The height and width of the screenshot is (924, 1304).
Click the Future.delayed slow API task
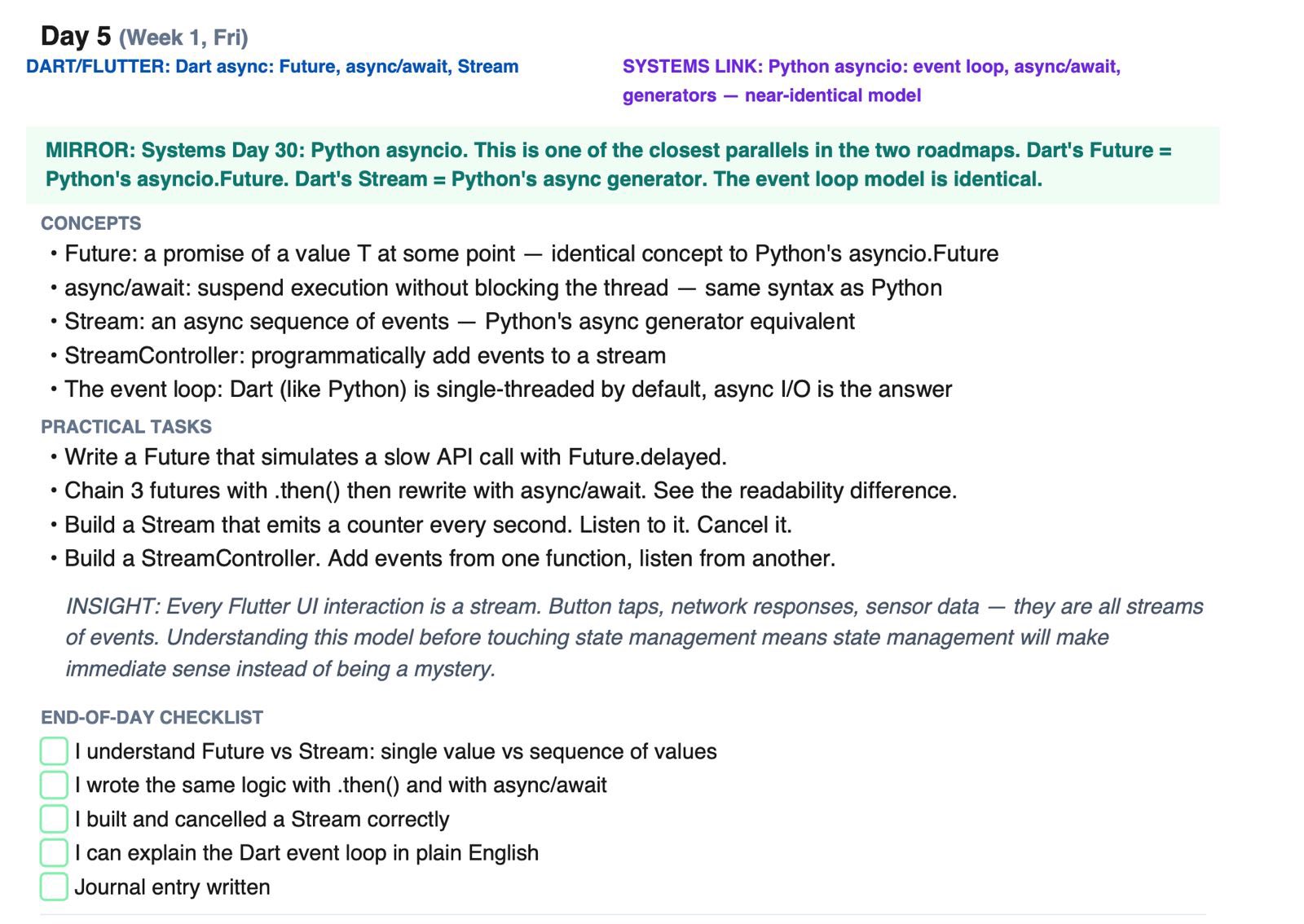(x=395, y=457)
